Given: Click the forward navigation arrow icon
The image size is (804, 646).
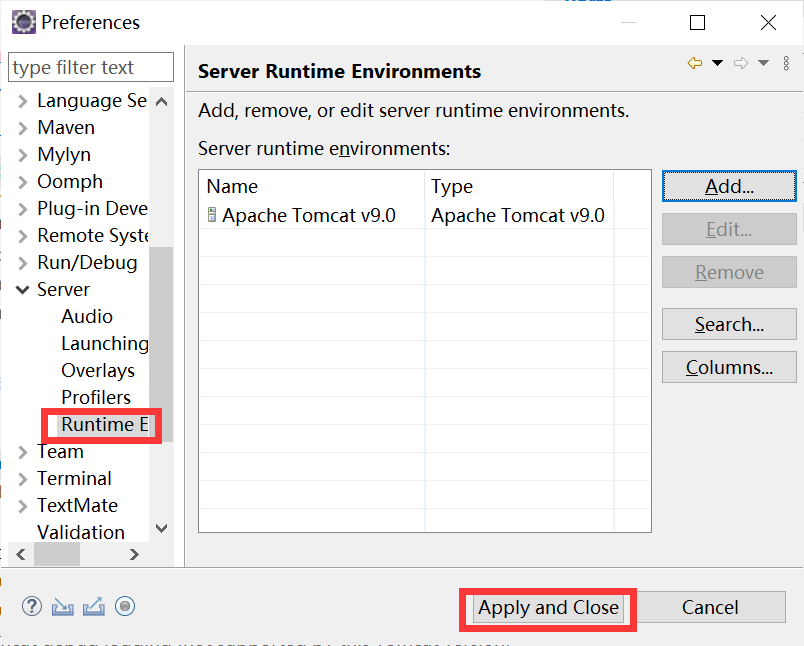Looking at the screenshot, I should click(x=740, y=63).
